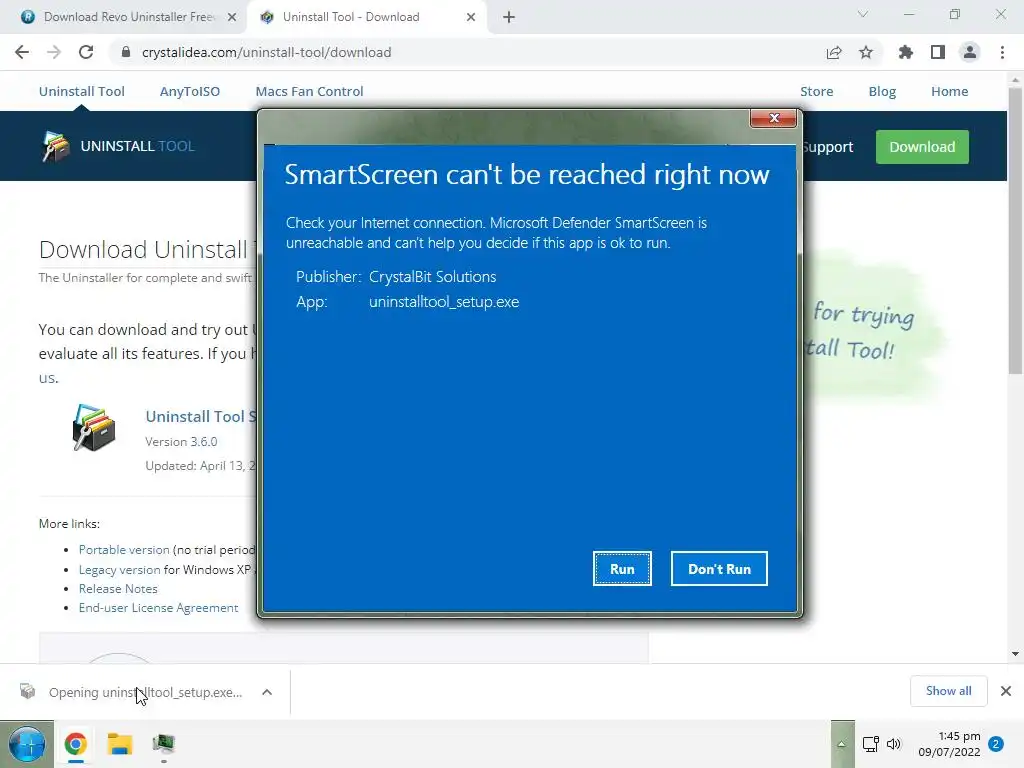Open the notification center badge
Image resolution: width=1024 pixels, height=768 pixels.
click(x=997, y=744)
